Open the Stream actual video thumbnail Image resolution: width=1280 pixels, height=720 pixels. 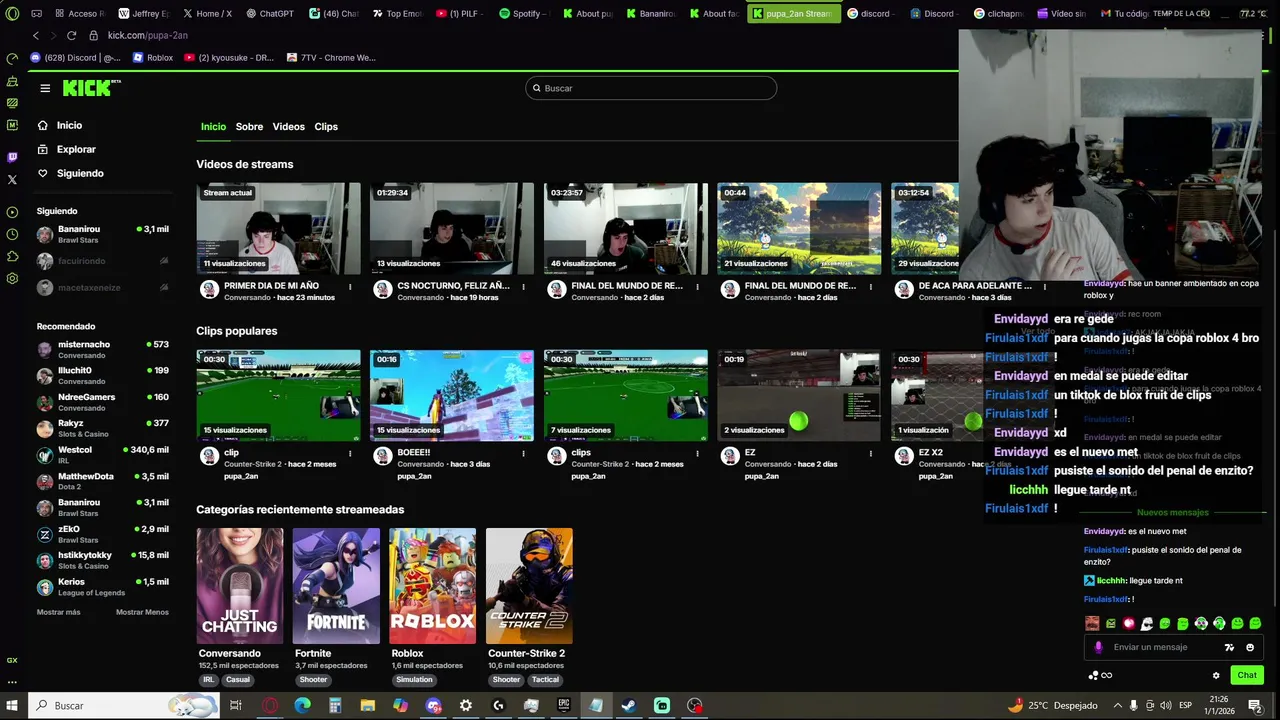point(278,228)
